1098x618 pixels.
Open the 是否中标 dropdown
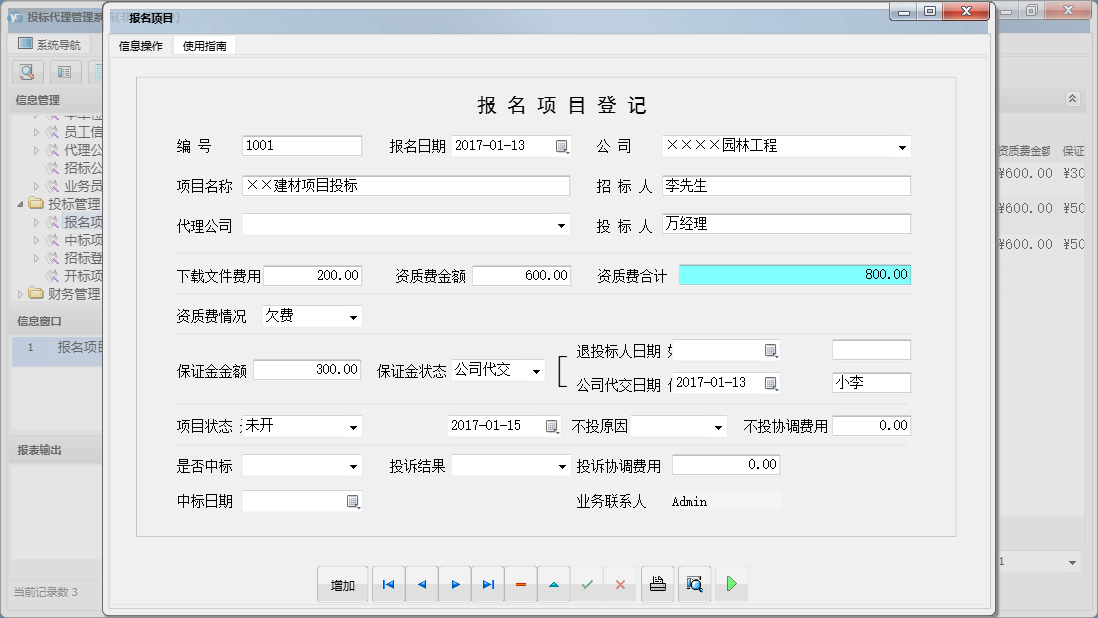pyautogui.click(x=353, y=464)
